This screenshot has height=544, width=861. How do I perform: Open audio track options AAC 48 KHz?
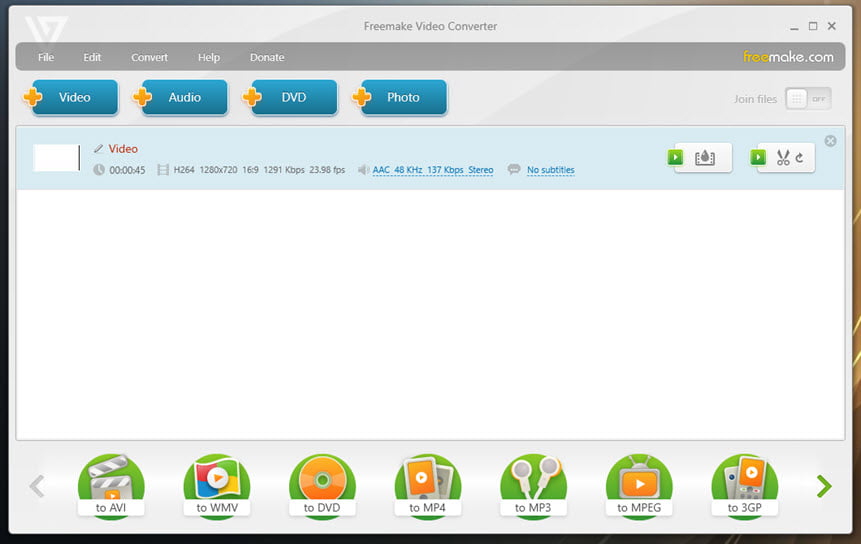tap(433, 170)
